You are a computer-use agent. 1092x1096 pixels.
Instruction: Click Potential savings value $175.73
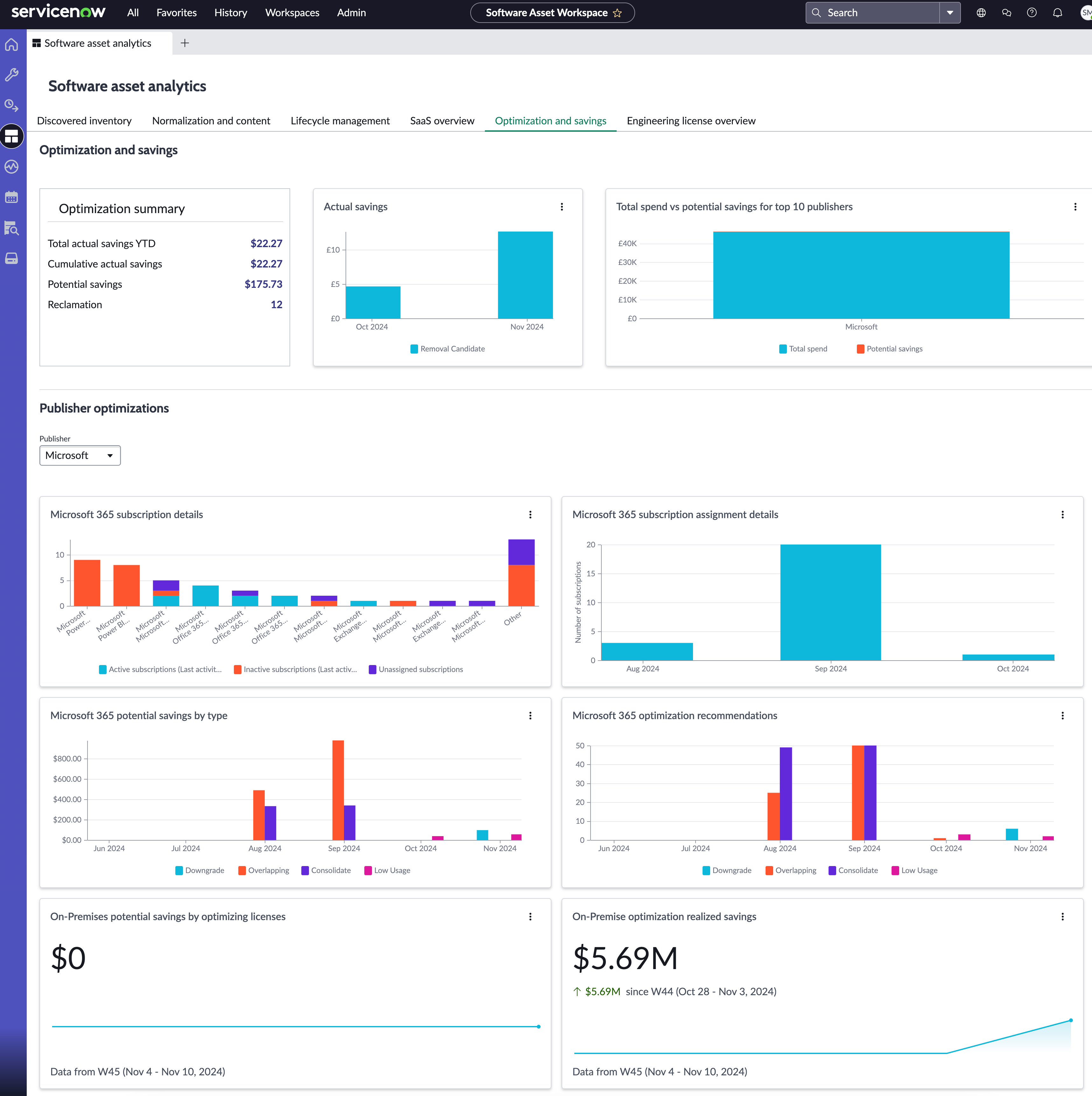coord(263,284)
